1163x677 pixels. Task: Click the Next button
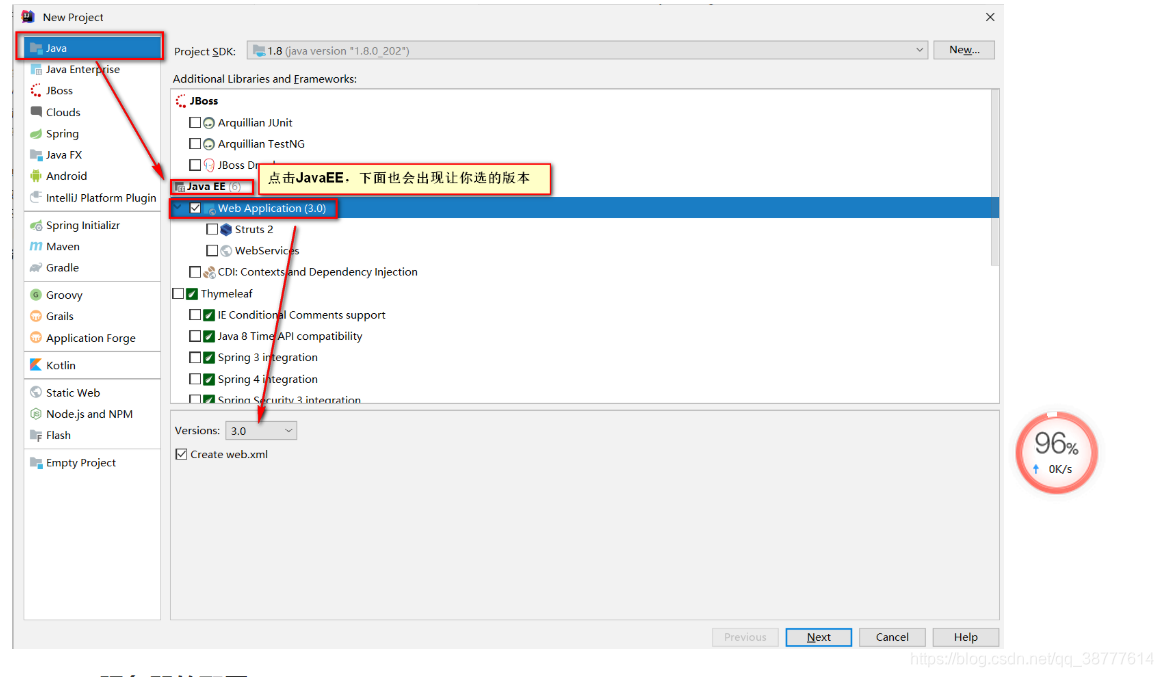818,637
